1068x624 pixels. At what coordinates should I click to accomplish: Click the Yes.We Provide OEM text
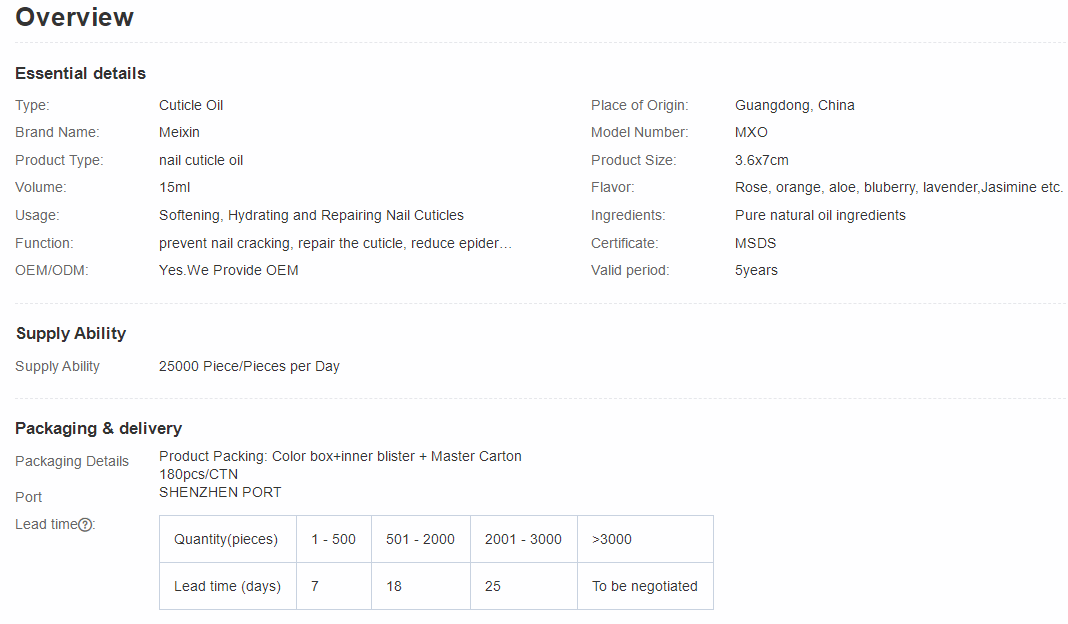228,270
